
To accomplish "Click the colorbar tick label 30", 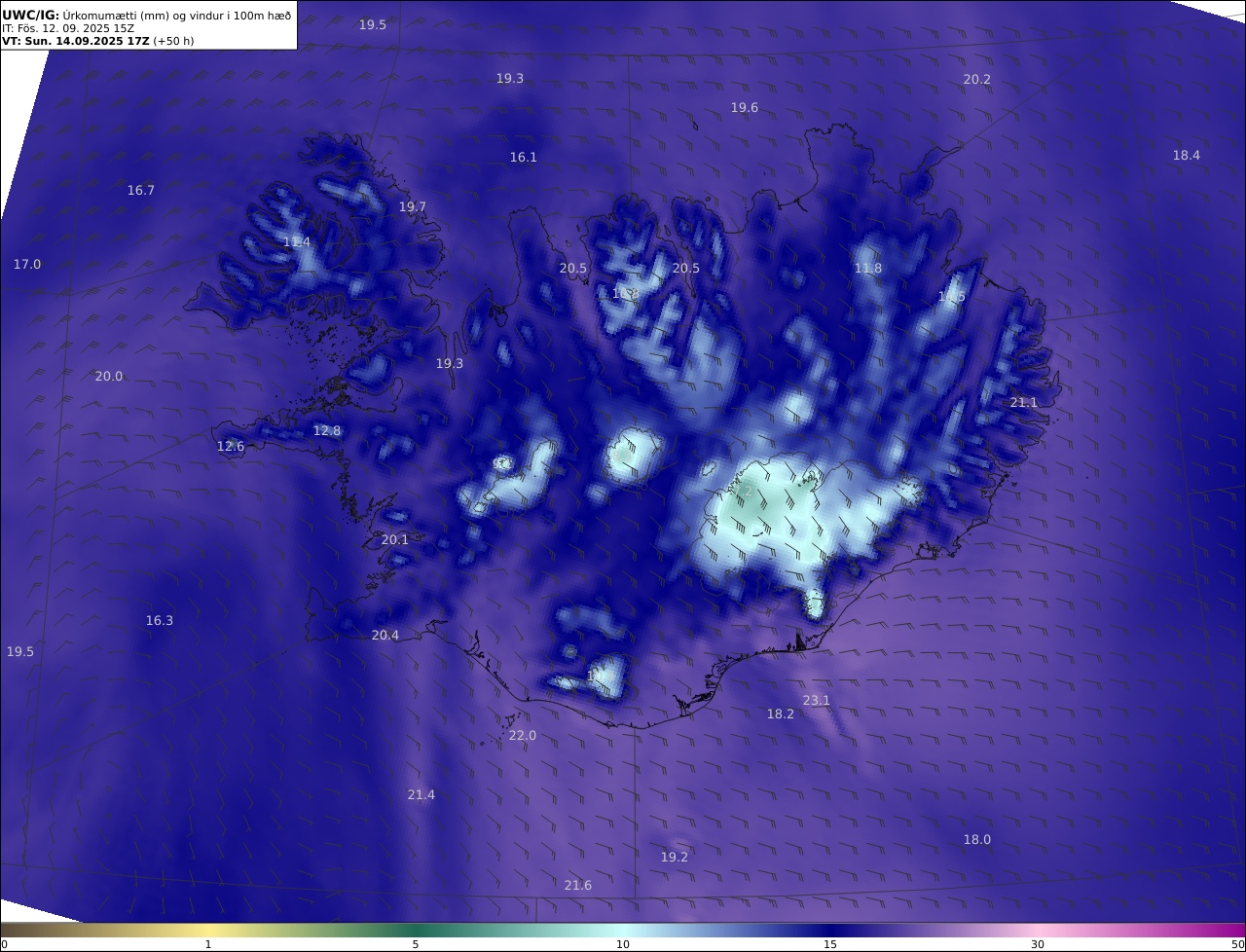I will tap(1038, 944).
